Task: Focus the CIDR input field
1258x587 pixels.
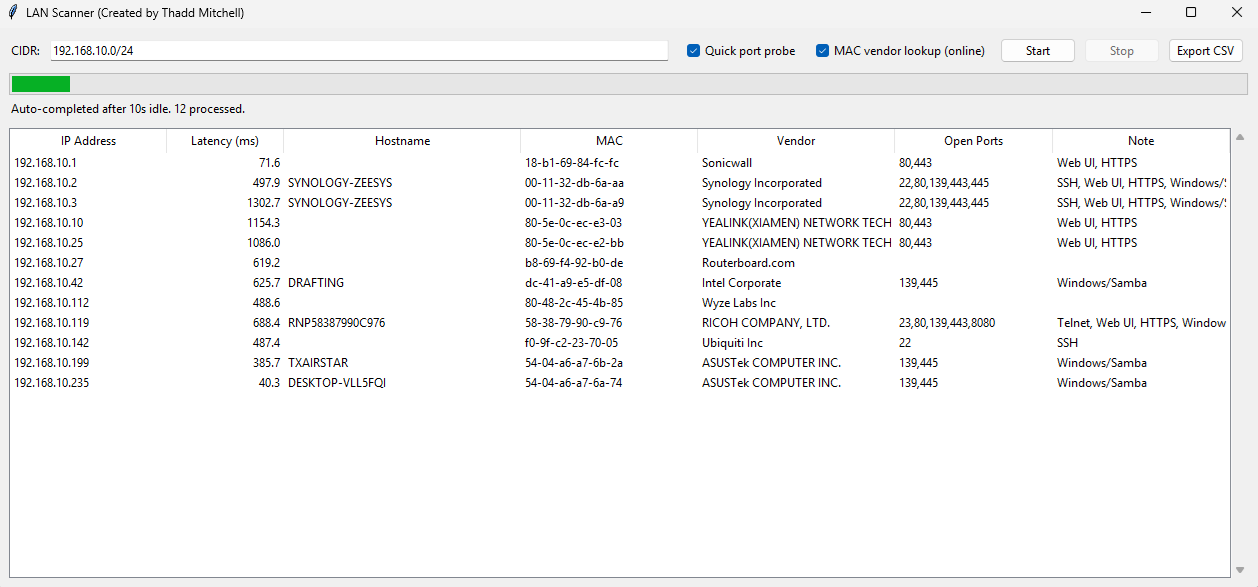Action: coord(359,50)
